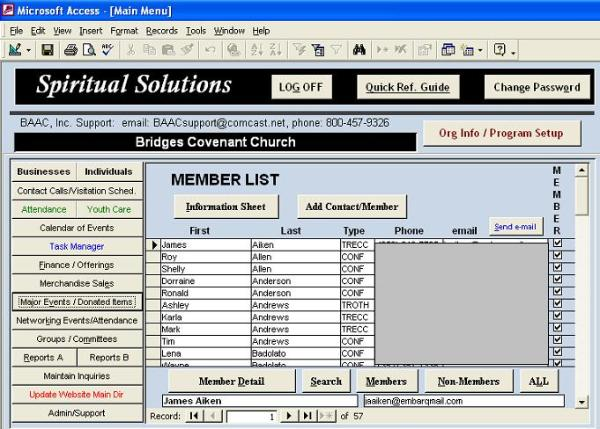Click the Sort Descending Z-A icon
This screenshot has height=429, width=600.
(276, 50)
